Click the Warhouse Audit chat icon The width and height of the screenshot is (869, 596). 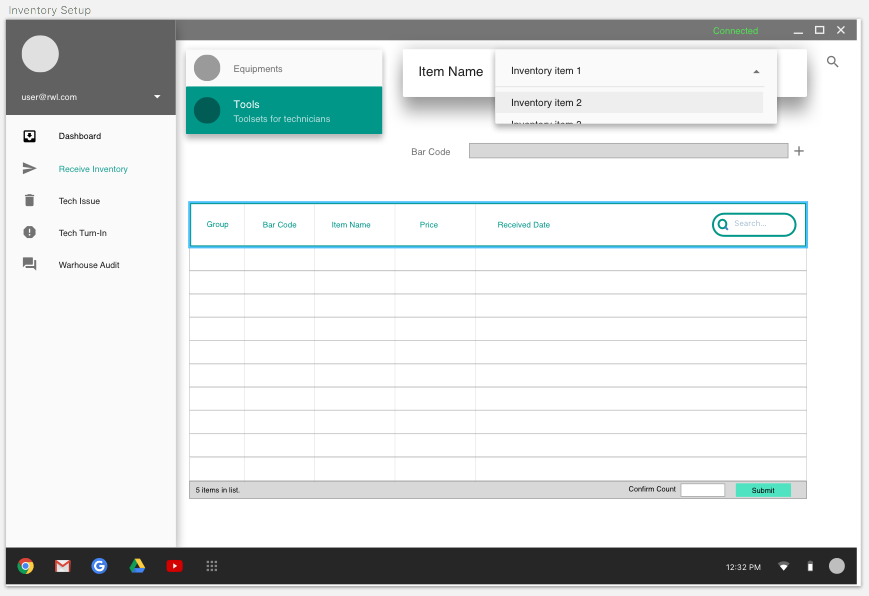click(x=30, y=265)
